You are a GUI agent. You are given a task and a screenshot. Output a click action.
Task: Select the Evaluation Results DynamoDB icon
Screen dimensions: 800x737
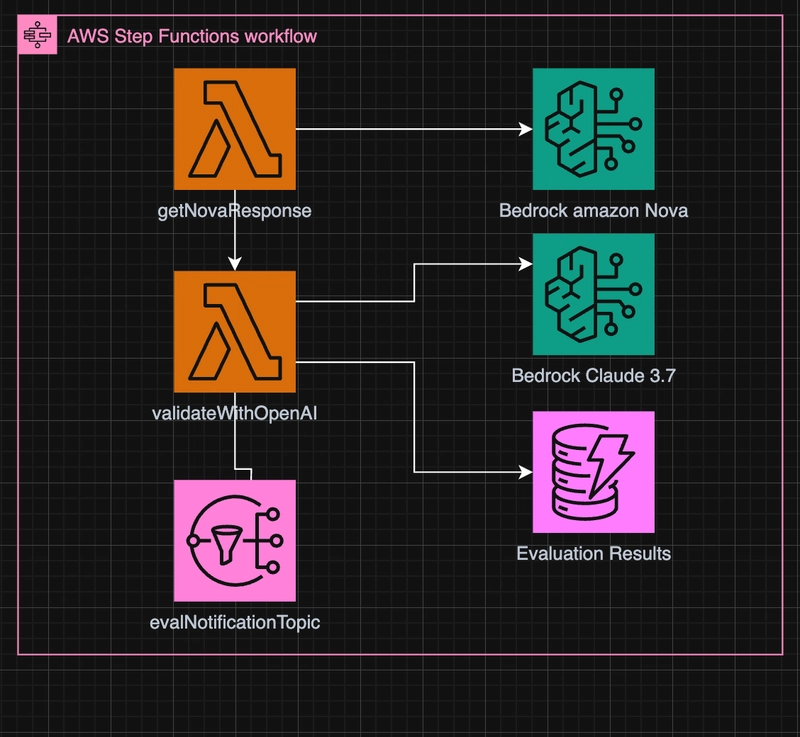(593, 472)
